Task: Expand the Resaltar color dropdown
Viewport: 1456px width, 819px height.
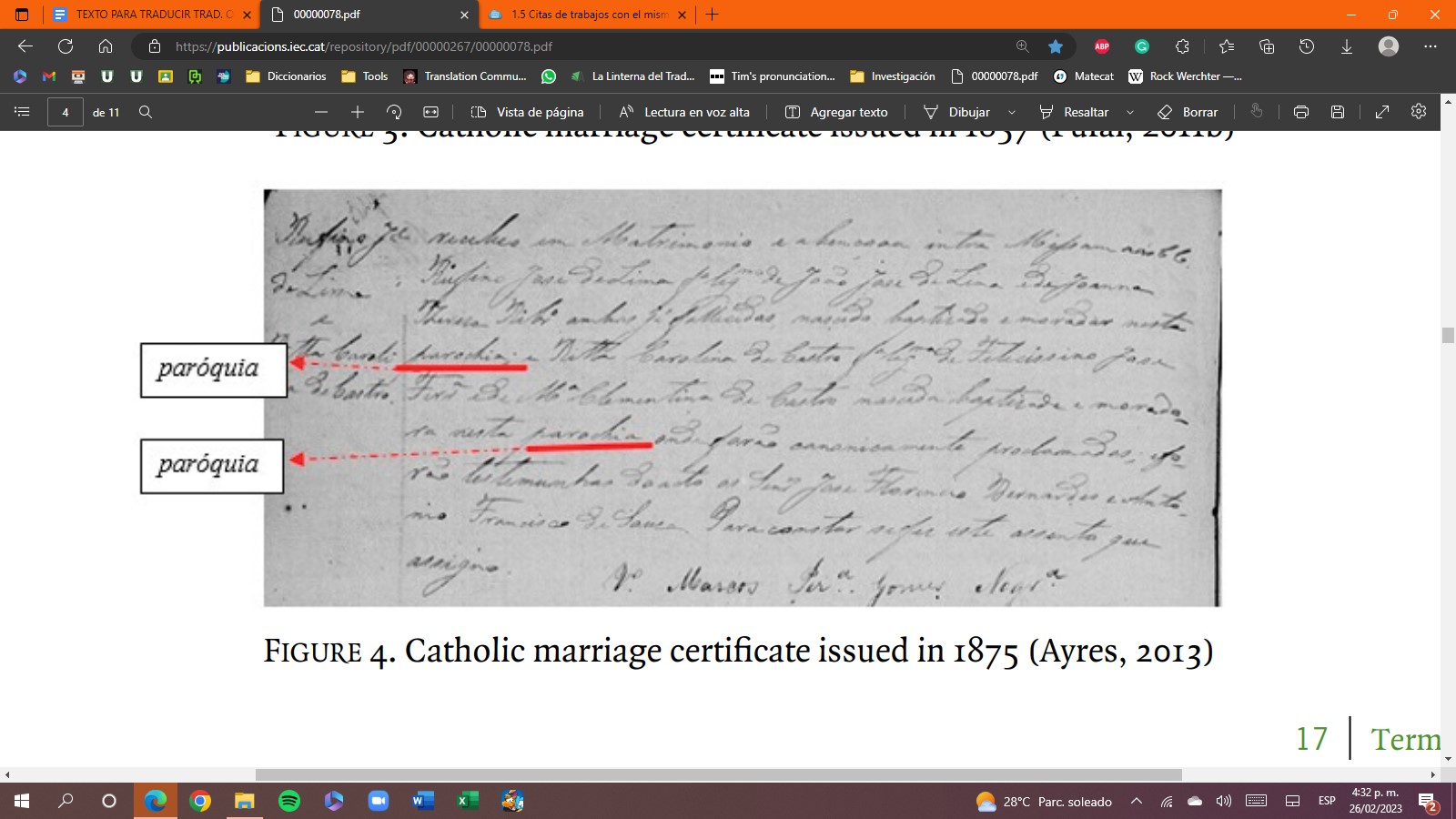Action: (x=1130, y=113)
